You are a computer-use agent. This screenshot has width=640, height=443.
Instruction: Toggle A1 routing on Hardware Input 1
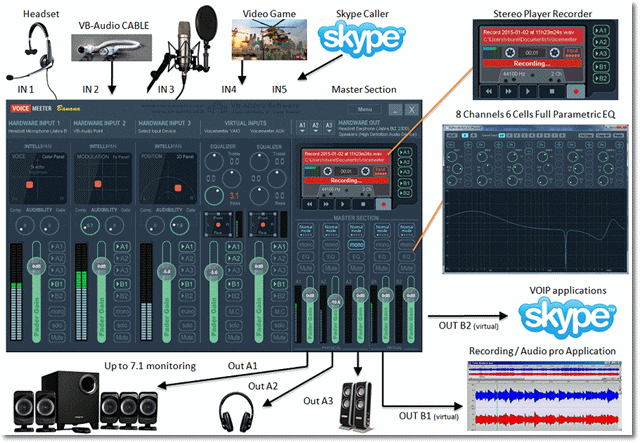tap(57, 247)
